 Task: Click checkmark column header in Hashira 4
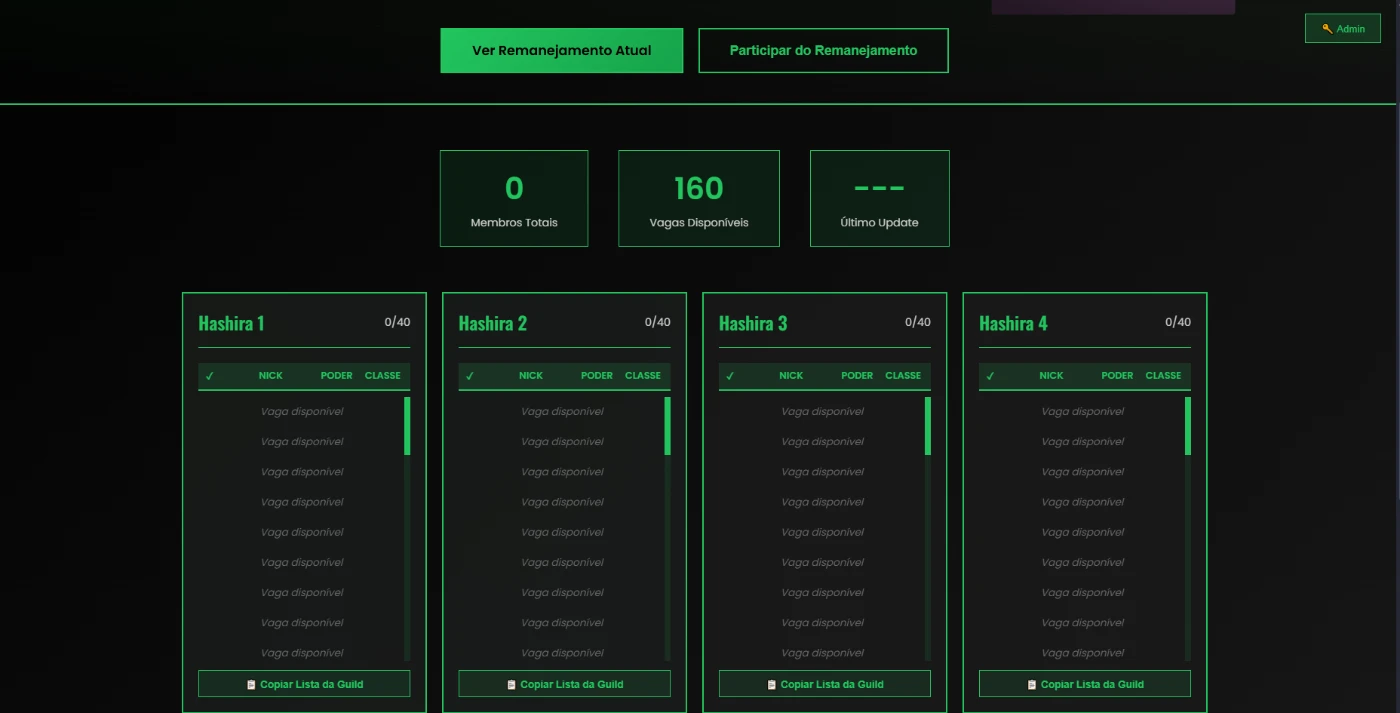[x=990, y=376]
